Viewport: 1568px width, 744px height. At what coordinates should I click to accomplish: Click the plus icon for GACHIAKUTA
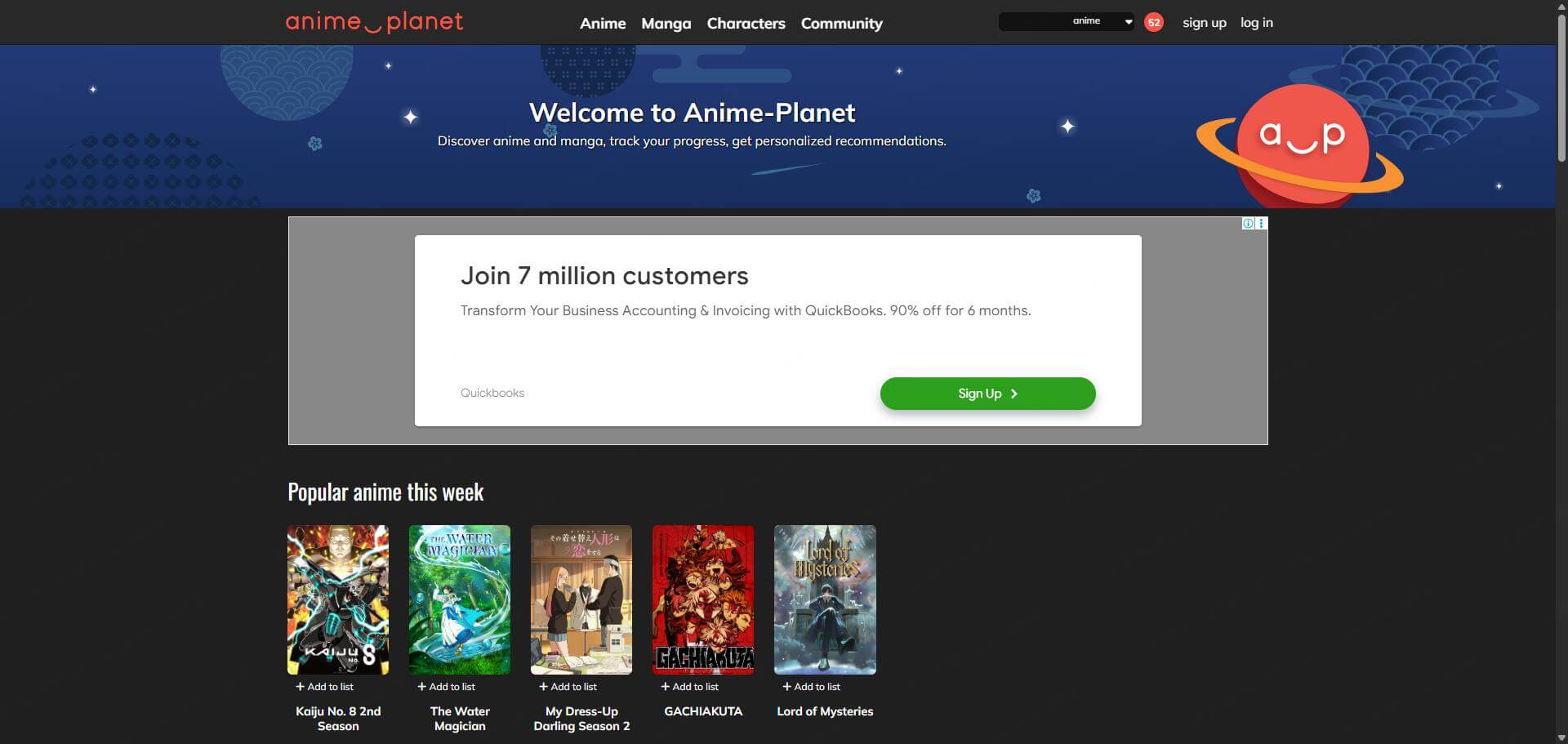(664, 686)
